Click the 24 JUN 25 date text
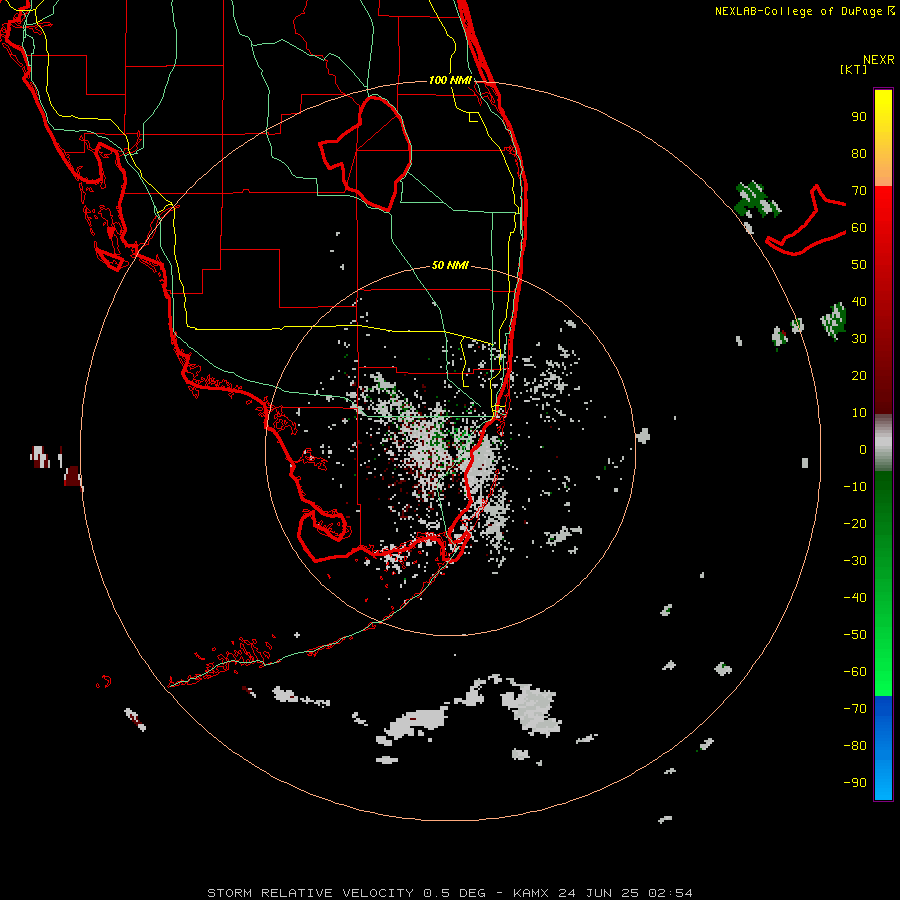The image size is (900, 900). pyautogui.click(x=598, y=893)
